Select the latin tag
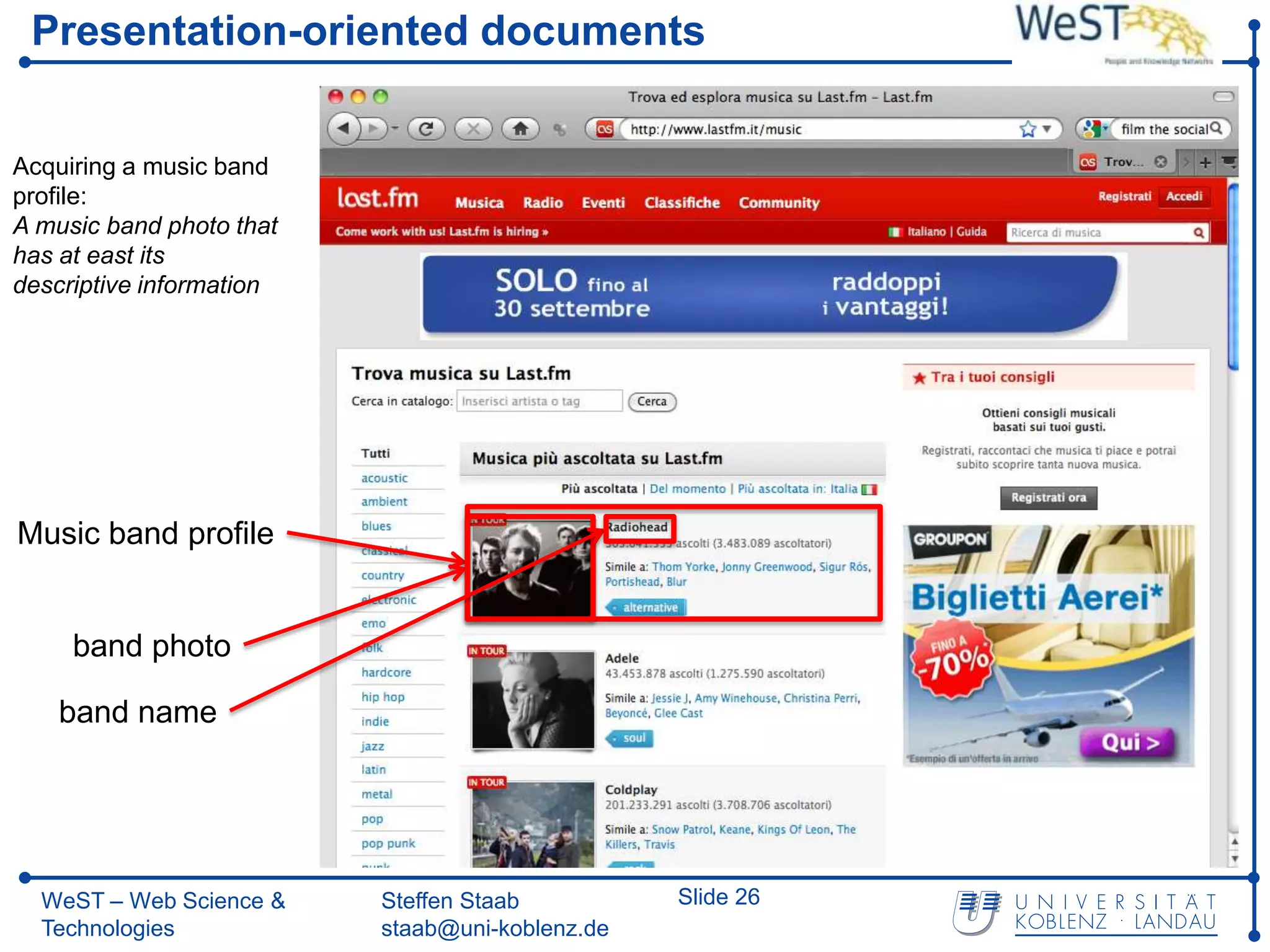The width and height of the screenshot is (1270, 952). pos(373,770)
